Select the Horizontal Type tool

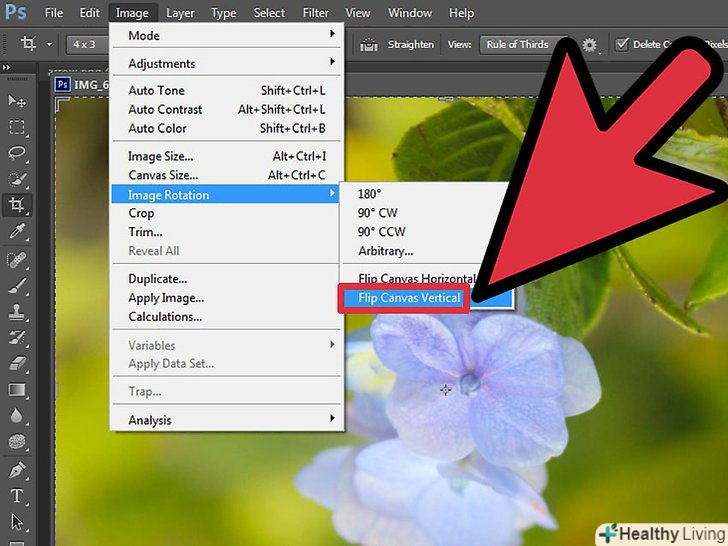(17, 496)
